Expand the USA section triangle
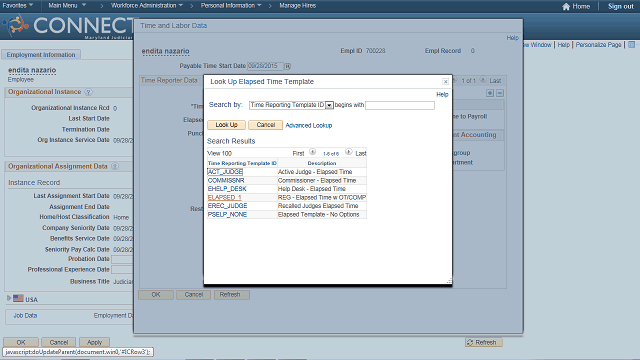The width and height of the screenshot is (640, 360). (x=9, y=298)
